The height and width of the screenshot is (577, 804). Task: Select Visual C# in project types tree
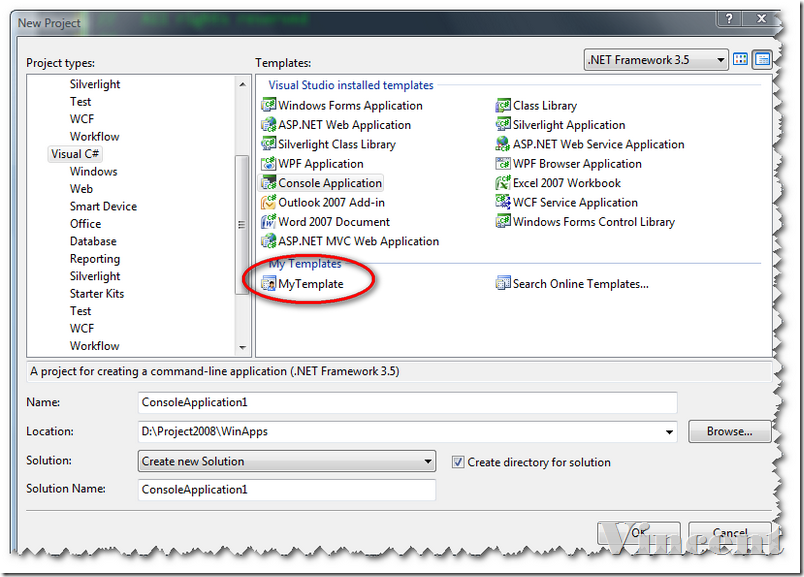(75, 154)
